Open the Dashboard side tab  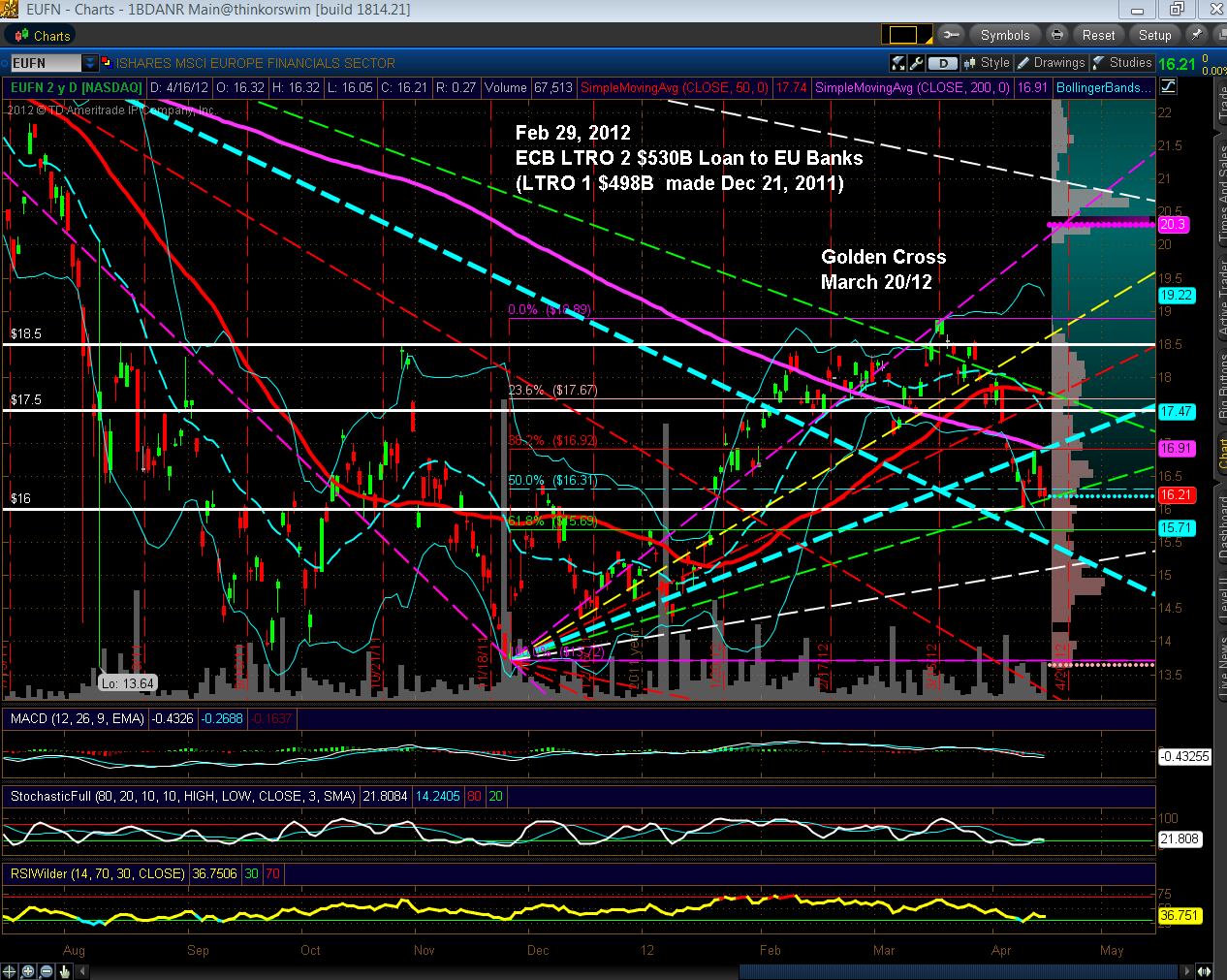(x=1221, y=526)
